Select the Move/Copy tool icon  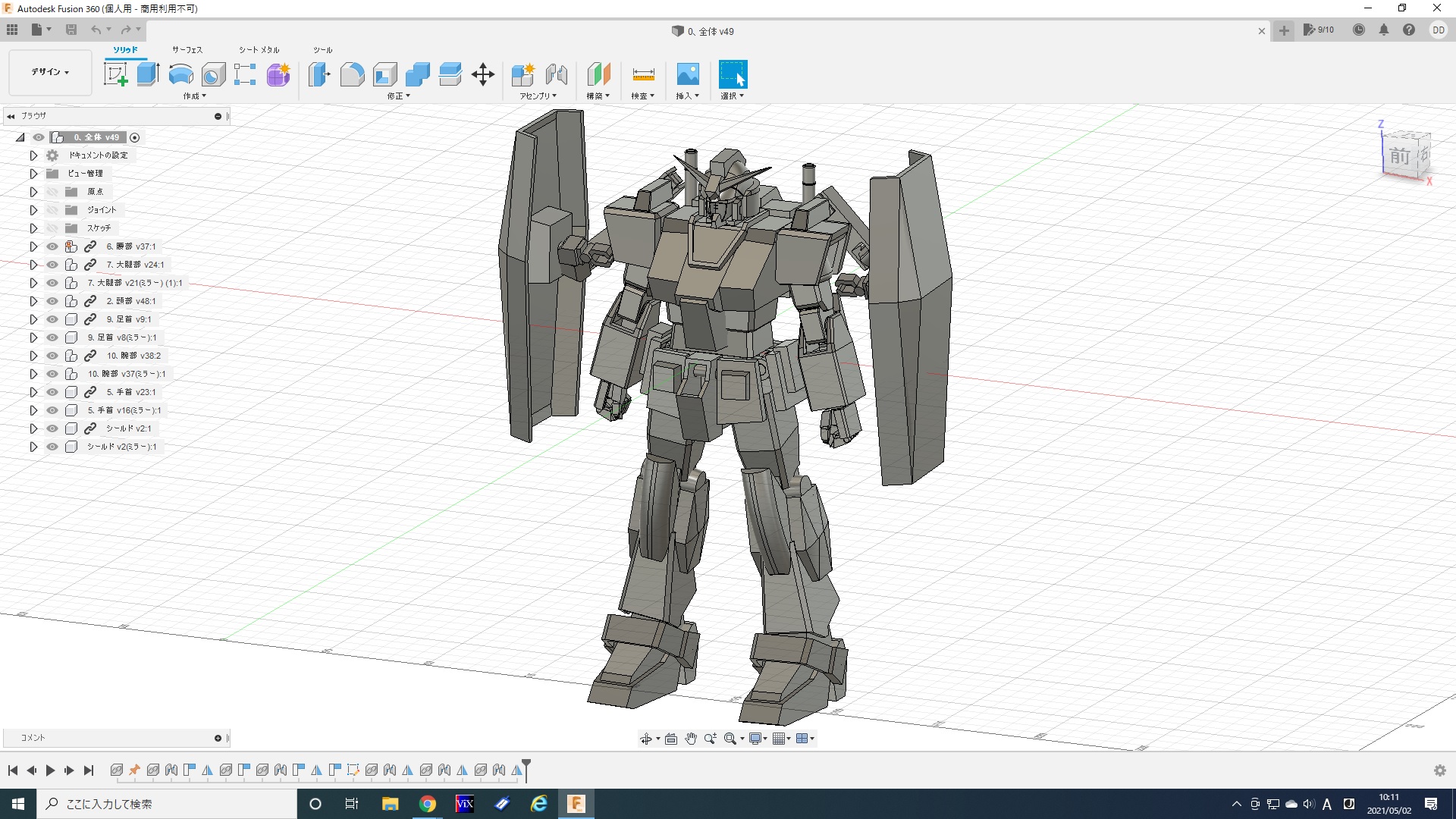click(482, 74)
